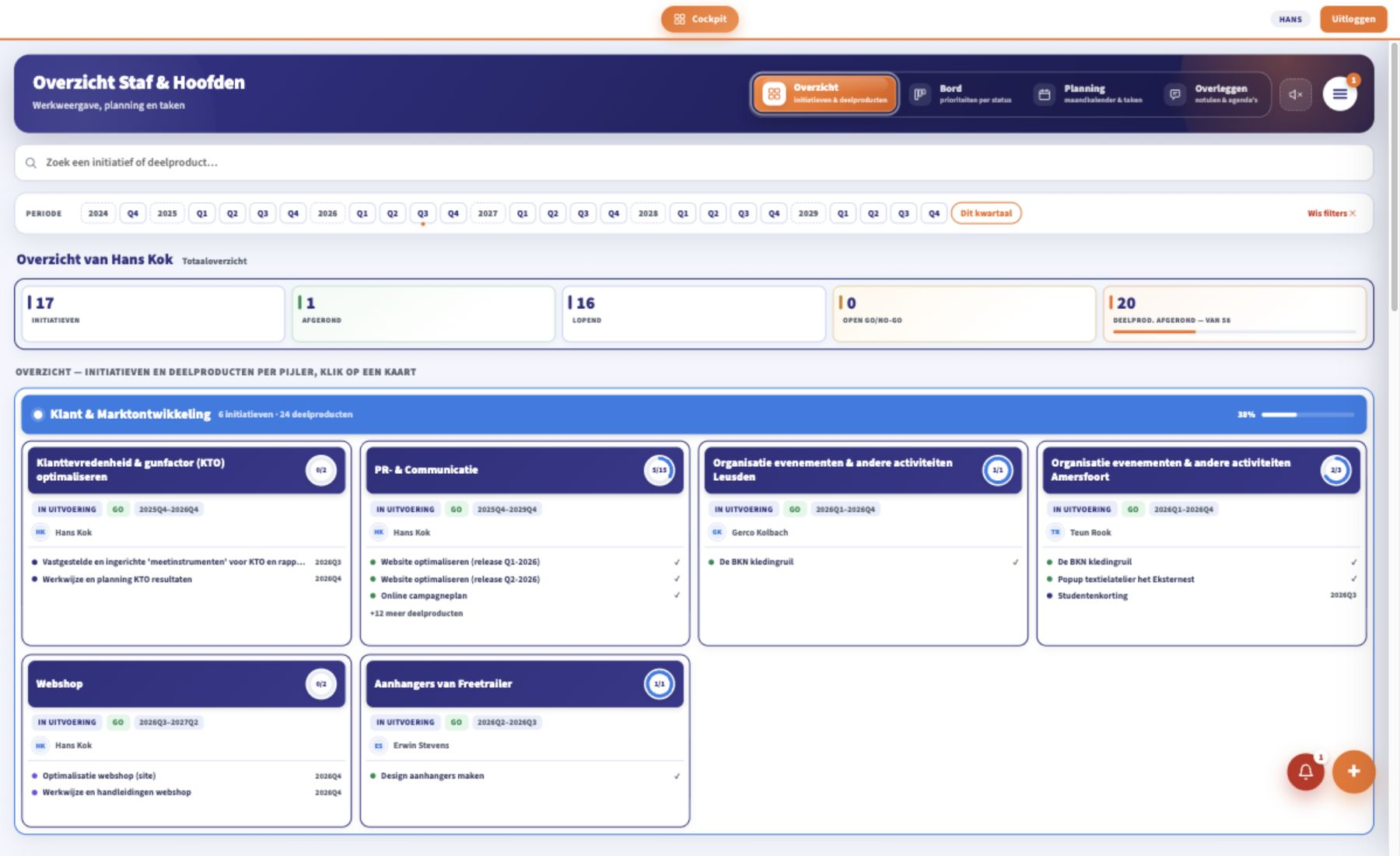This screenshot has width=1400, height=856.
Task: Click the orange plus add button
Action: (x=1353, y=771)
